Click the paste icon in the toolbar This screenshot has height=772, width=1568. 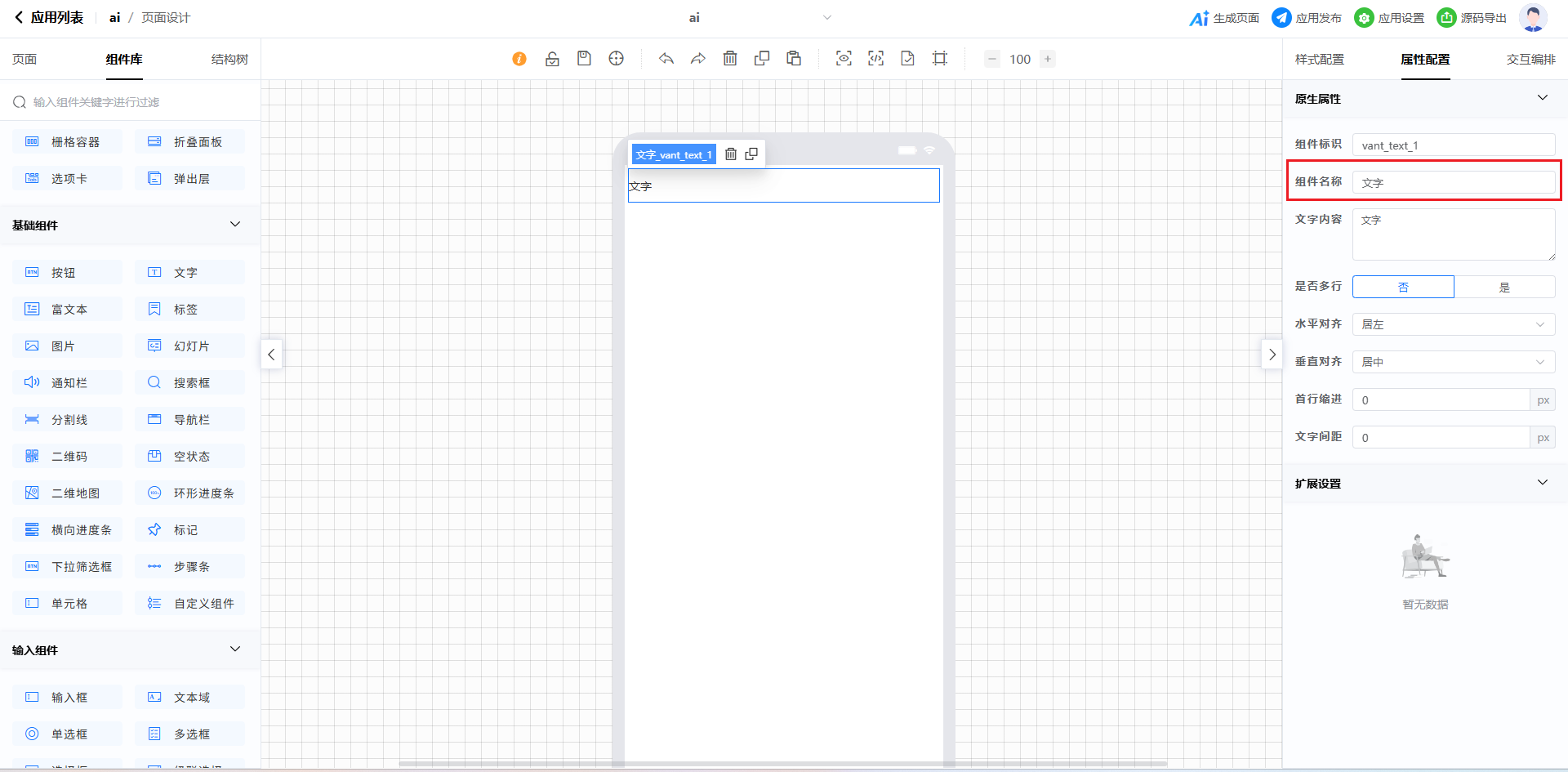tap(794, 59)
